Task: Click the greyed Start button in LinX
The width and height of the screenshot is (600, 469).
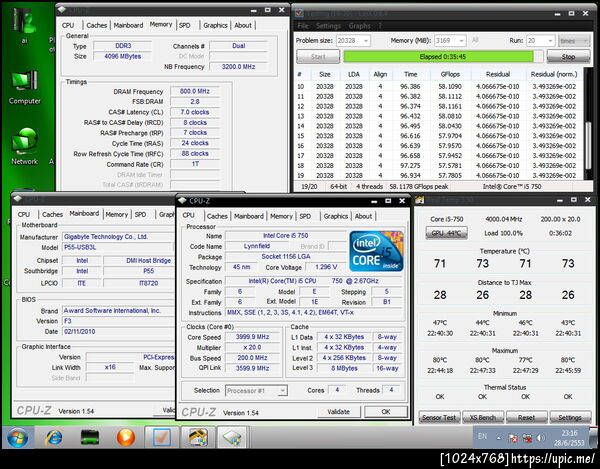Action: (318, 57)
